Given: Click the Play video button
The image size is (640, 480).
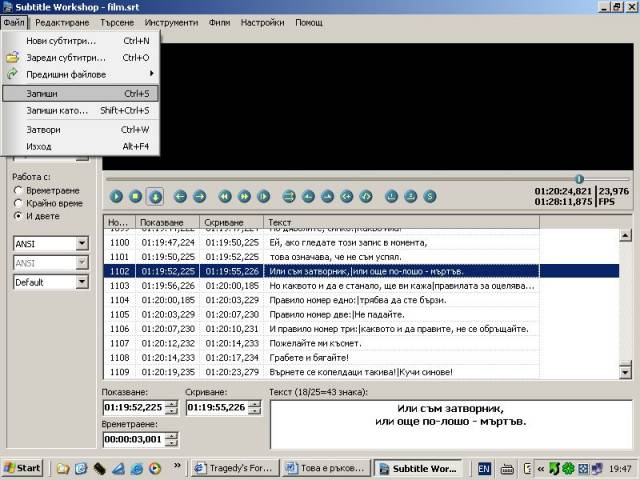Looking at the screenshot, I should coord(116,197).
